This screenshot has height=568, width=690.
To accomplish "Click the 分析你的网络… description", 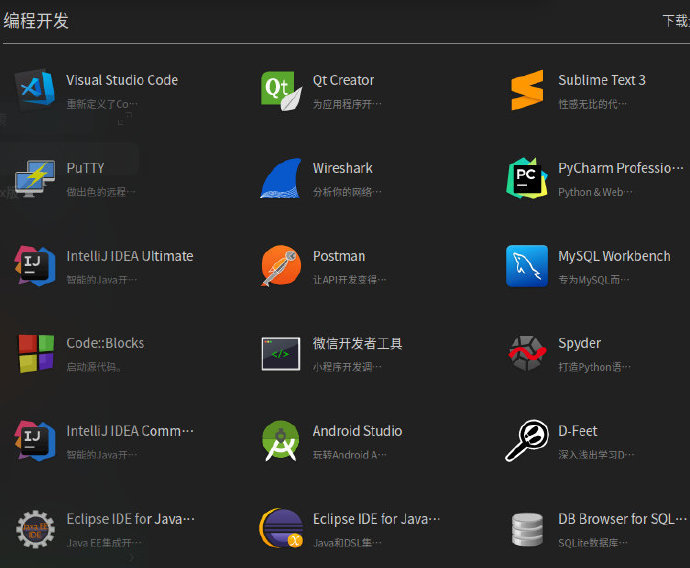I will point(347,192).
